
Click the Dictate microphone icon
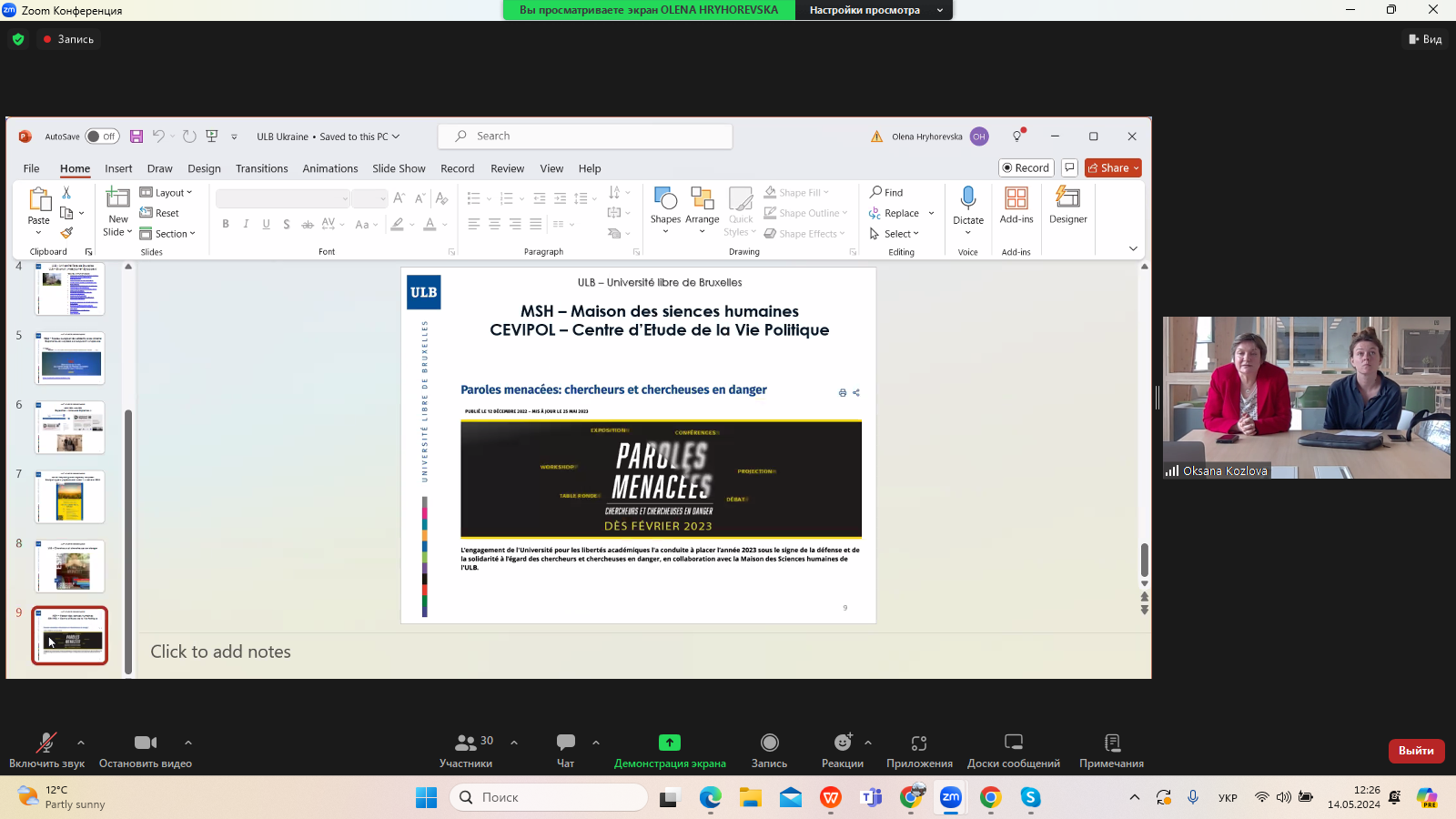[x=968, y=198]
